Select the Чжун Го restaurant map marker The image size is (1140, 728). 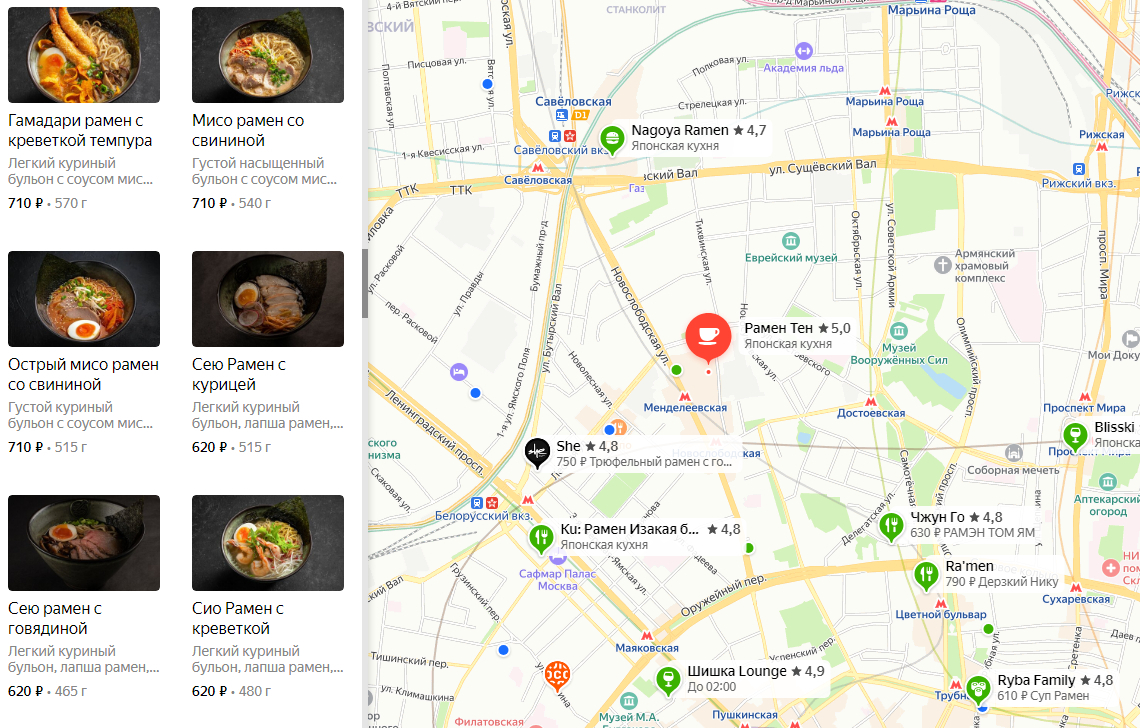pyautogui.click(x=891, y=525)
